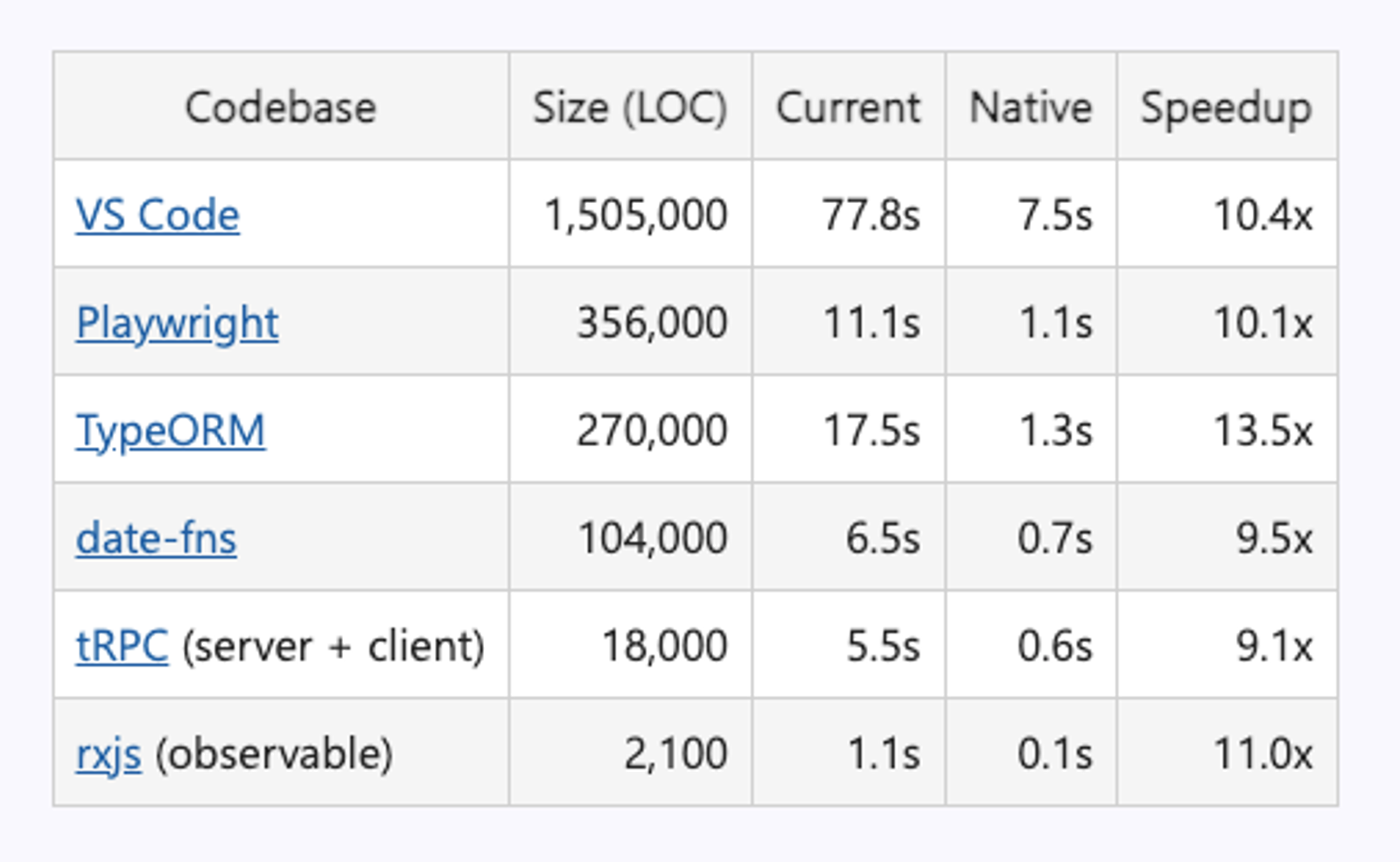
Task: Click the Native column header
Action: click(x=1031, y=107)
